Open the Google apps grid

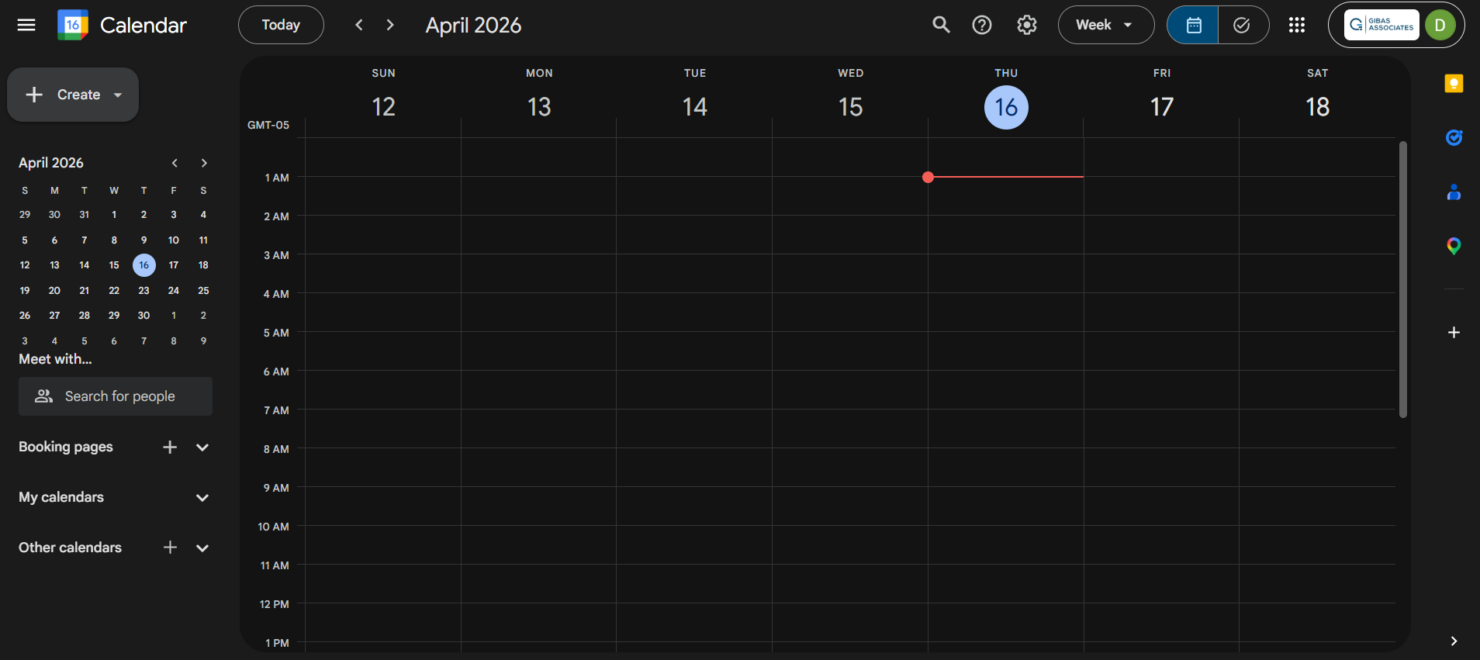pyautogui.click(x=1297, y=24)
